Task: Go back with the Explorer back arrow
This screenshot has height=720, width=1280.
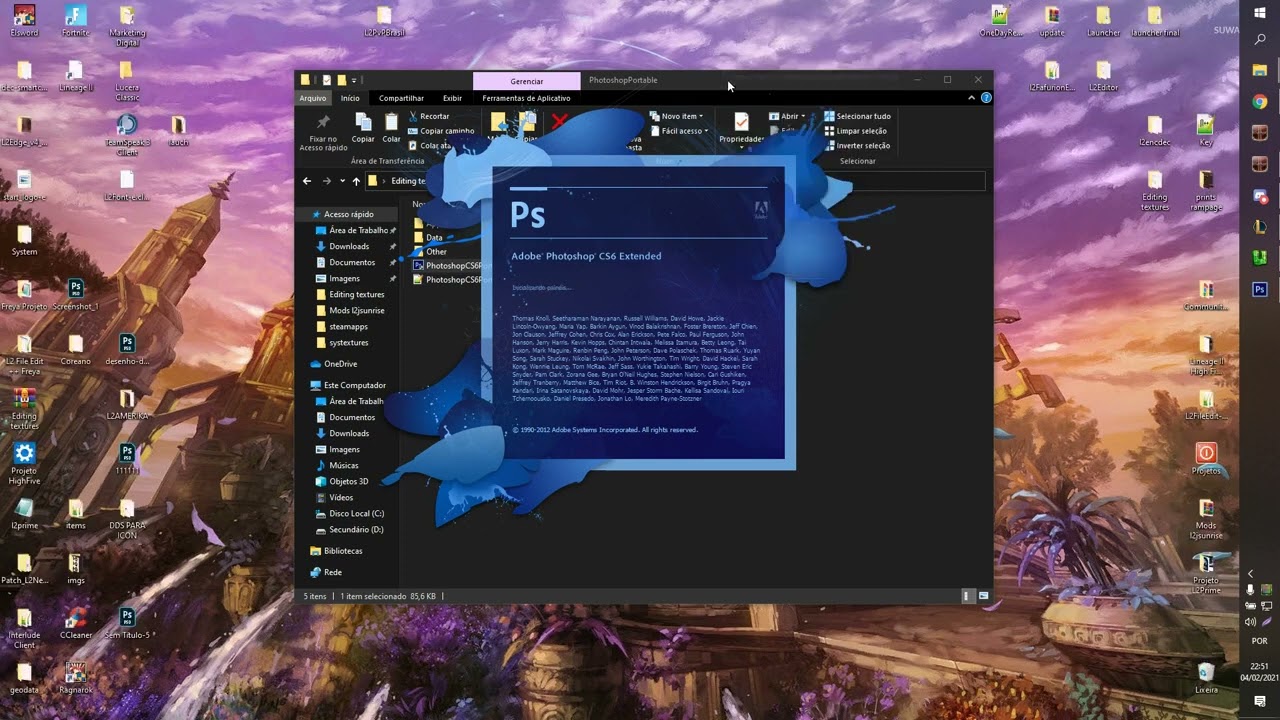Action: pyautogui.click(x=307, y=181)
